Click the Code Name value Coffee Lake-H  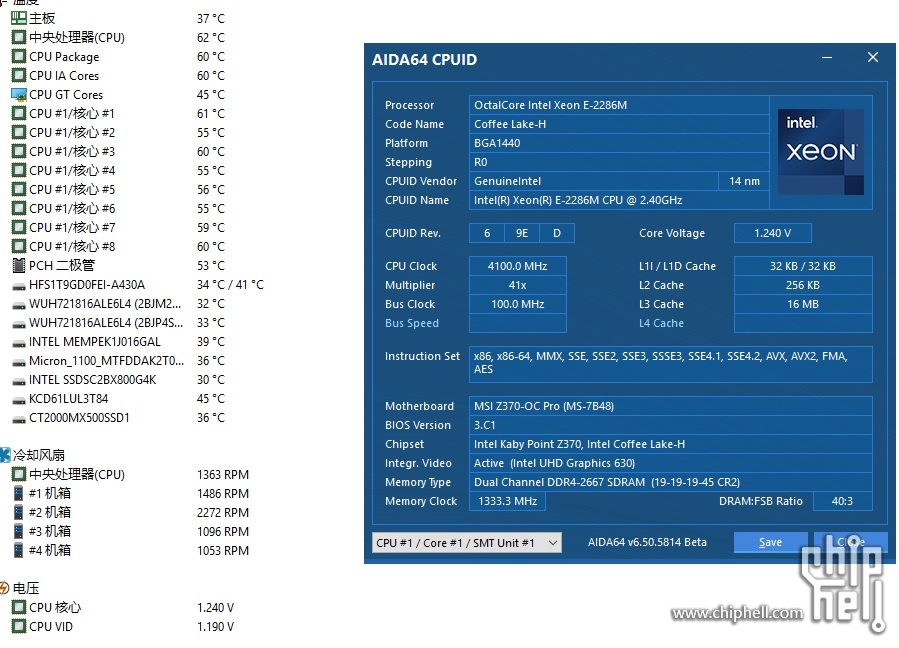619,124
